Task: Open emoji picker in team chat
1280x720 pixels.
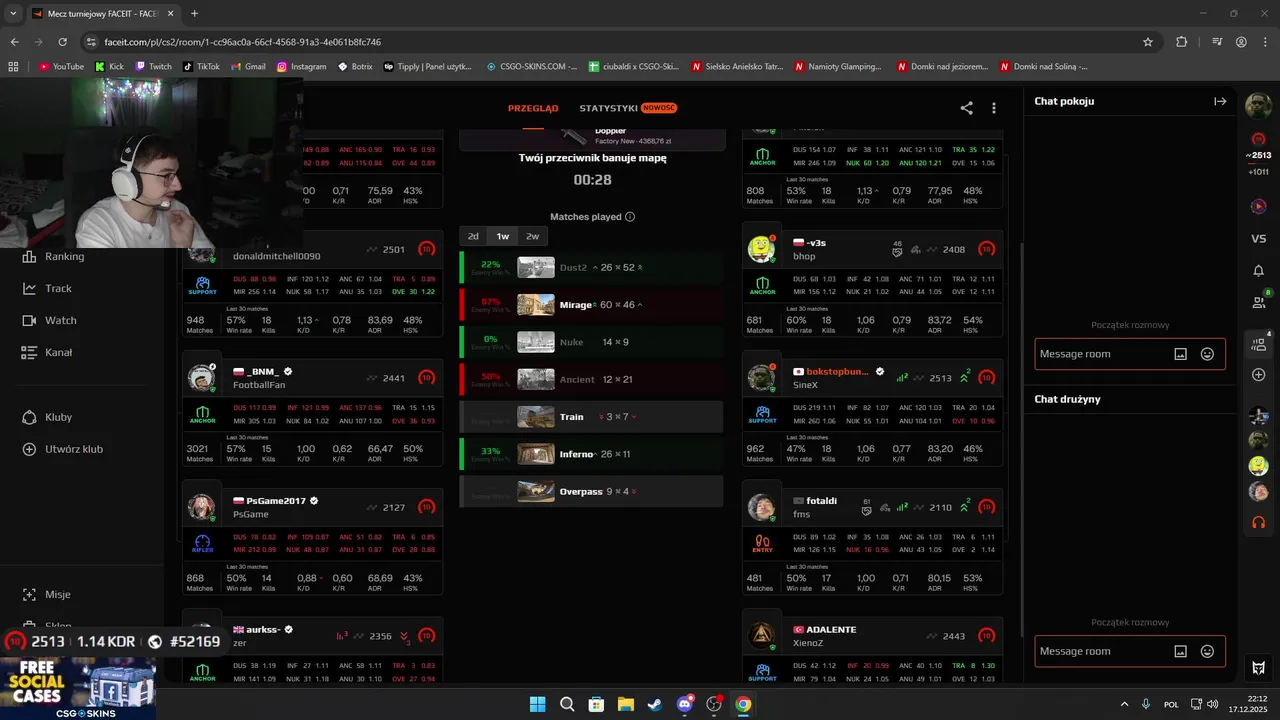Action: click(x=1207, y=651)
